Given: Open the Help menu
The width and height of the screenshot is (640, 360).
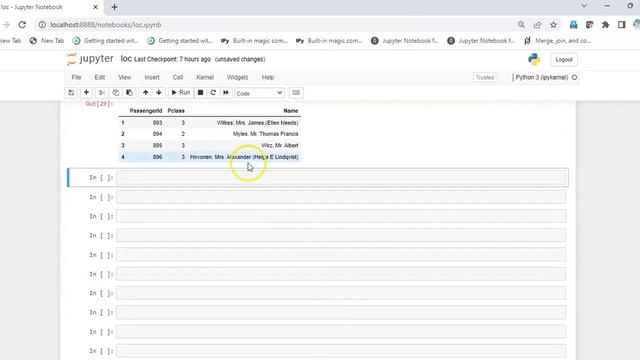Looking at the screenshot, I should (268, 77).
